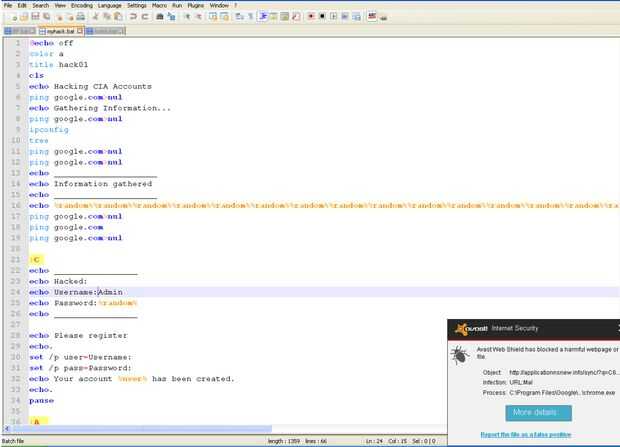Open the File menu

(x=8, y=6)
